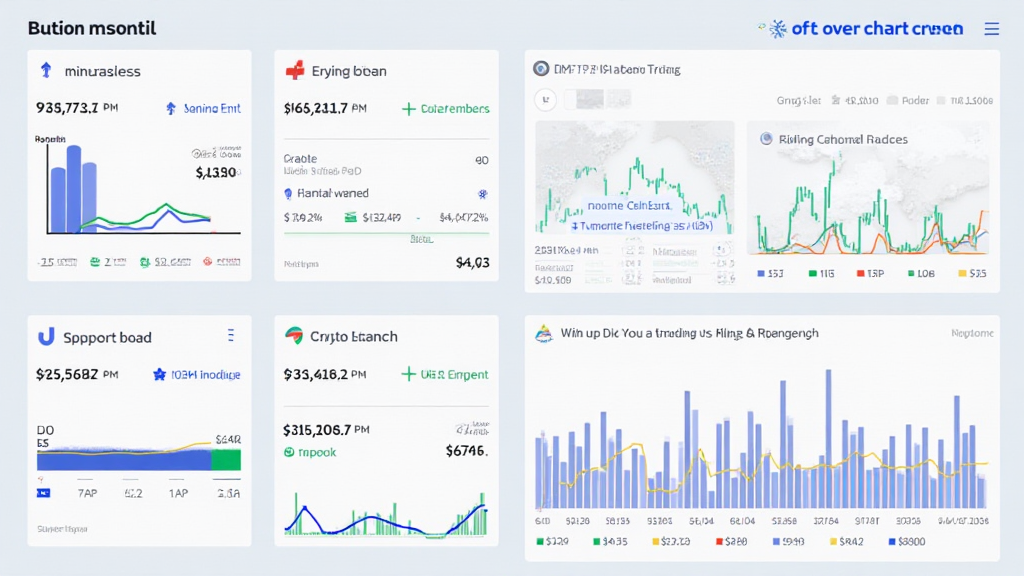Click the plus UES Empent button

click(x=445, y=375)
